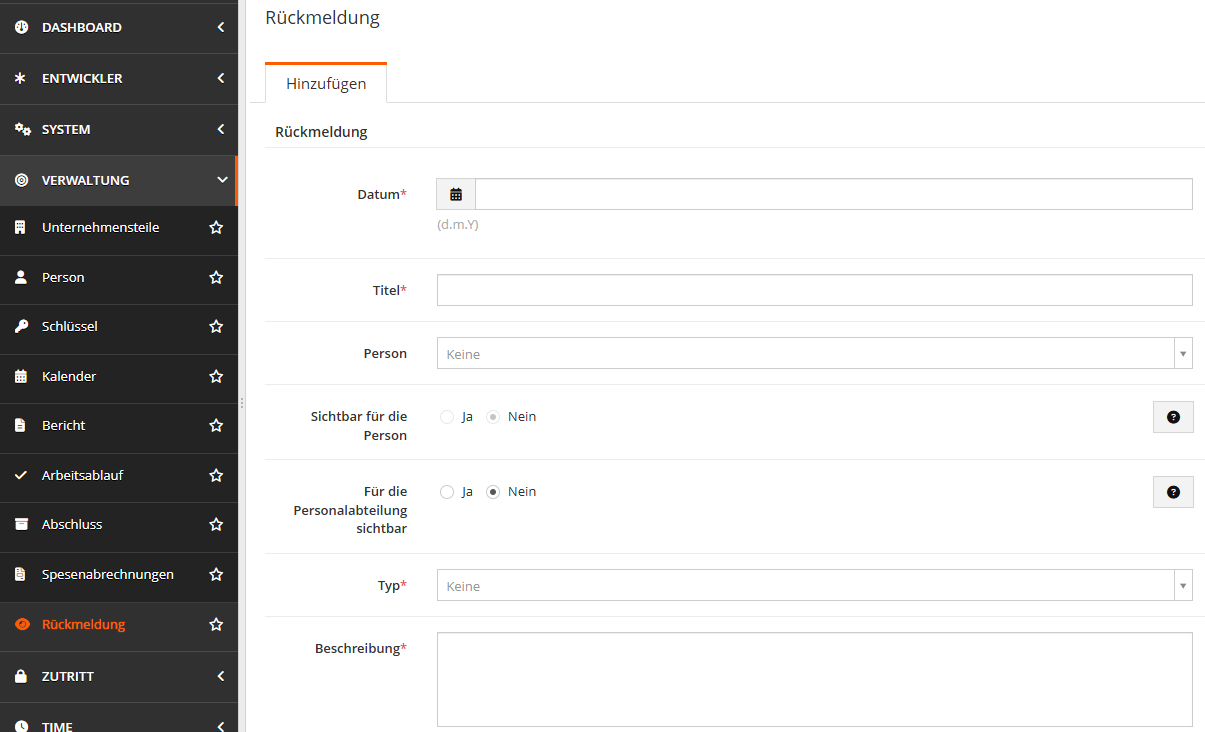Click inside the Titel input field
This screenshot has height=732, width=1205.
point(813,289)
